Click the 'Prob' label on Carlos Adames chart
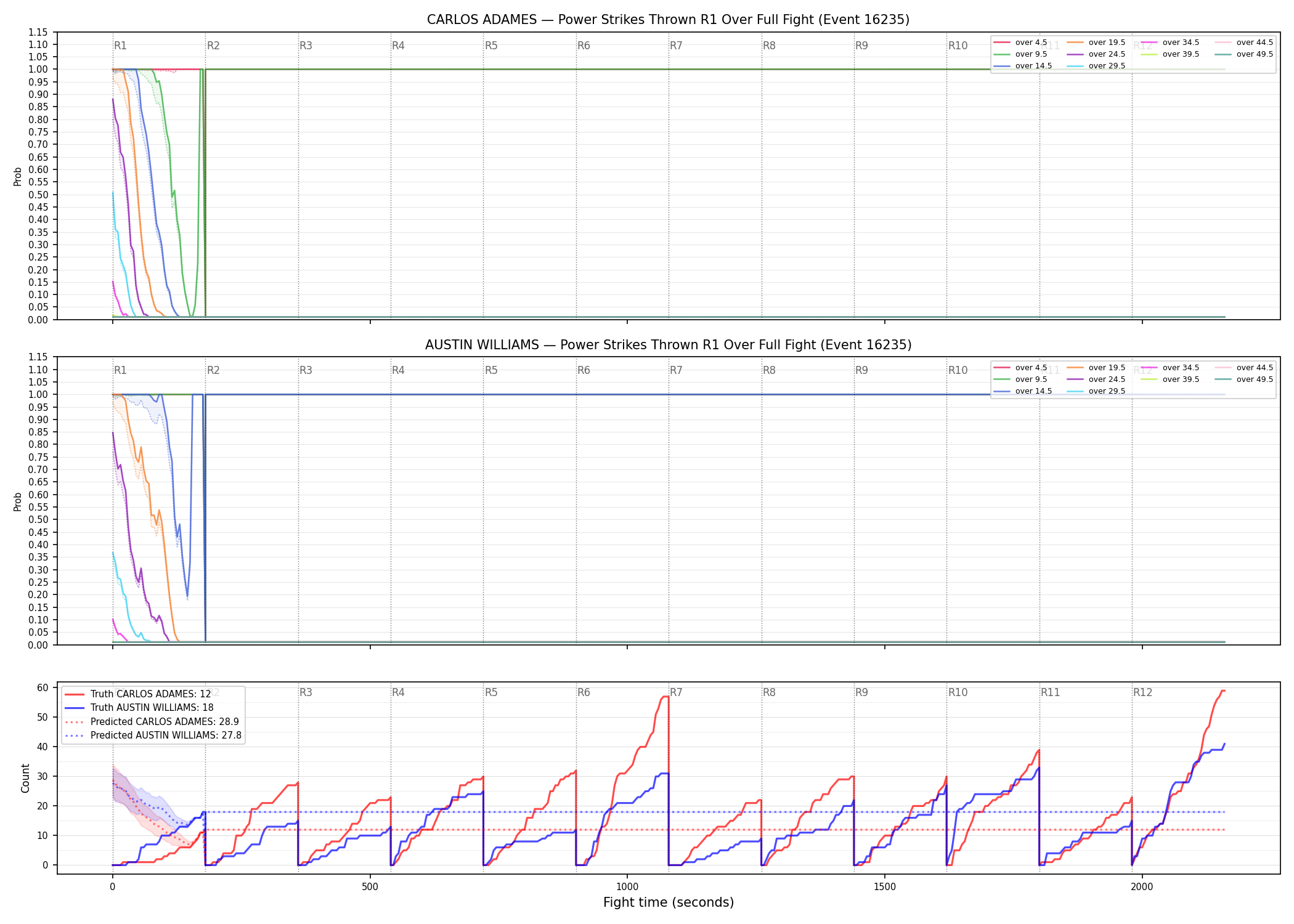The width and height of the screenshot is (1294, 924). coord(18,177)
